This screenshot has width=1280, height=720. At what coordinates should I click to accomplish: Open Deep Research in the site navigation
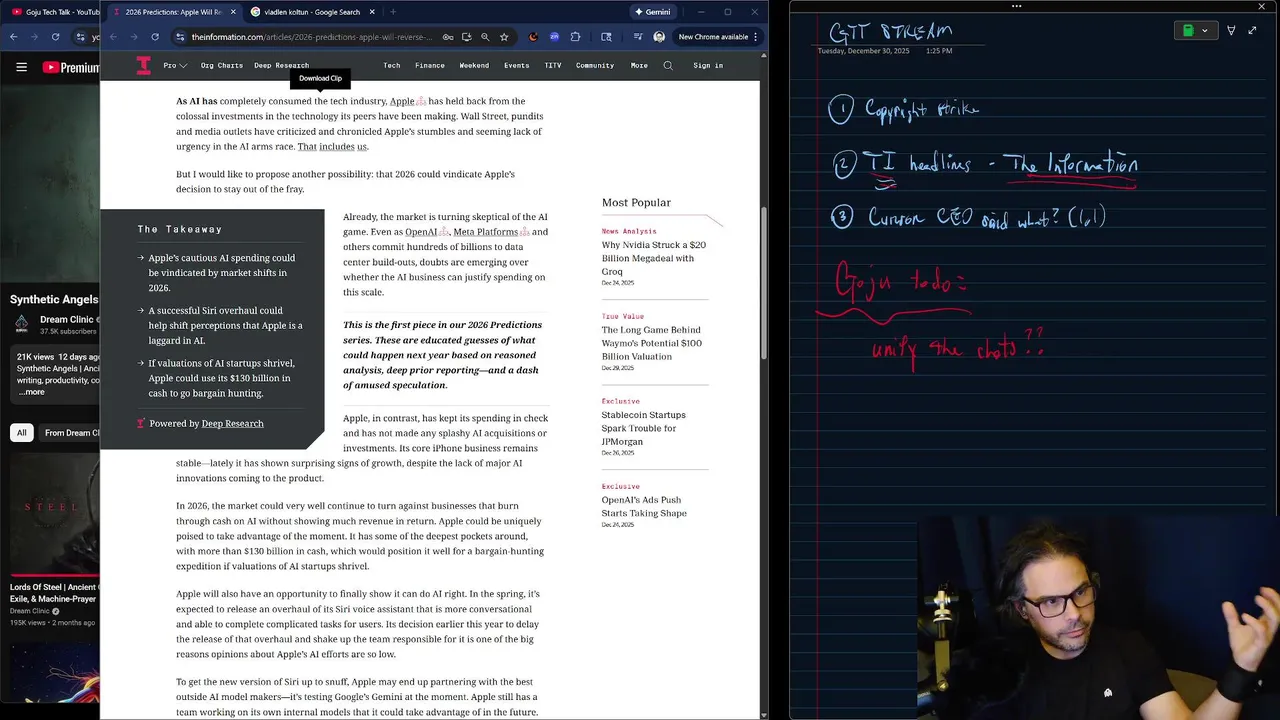[x=281, y=66]
